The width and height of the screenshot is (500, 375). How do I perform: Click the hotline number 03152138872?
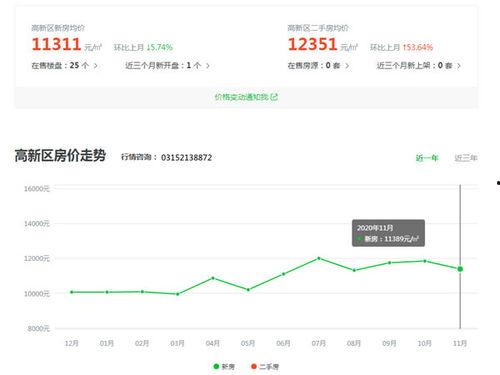(186, 157)
